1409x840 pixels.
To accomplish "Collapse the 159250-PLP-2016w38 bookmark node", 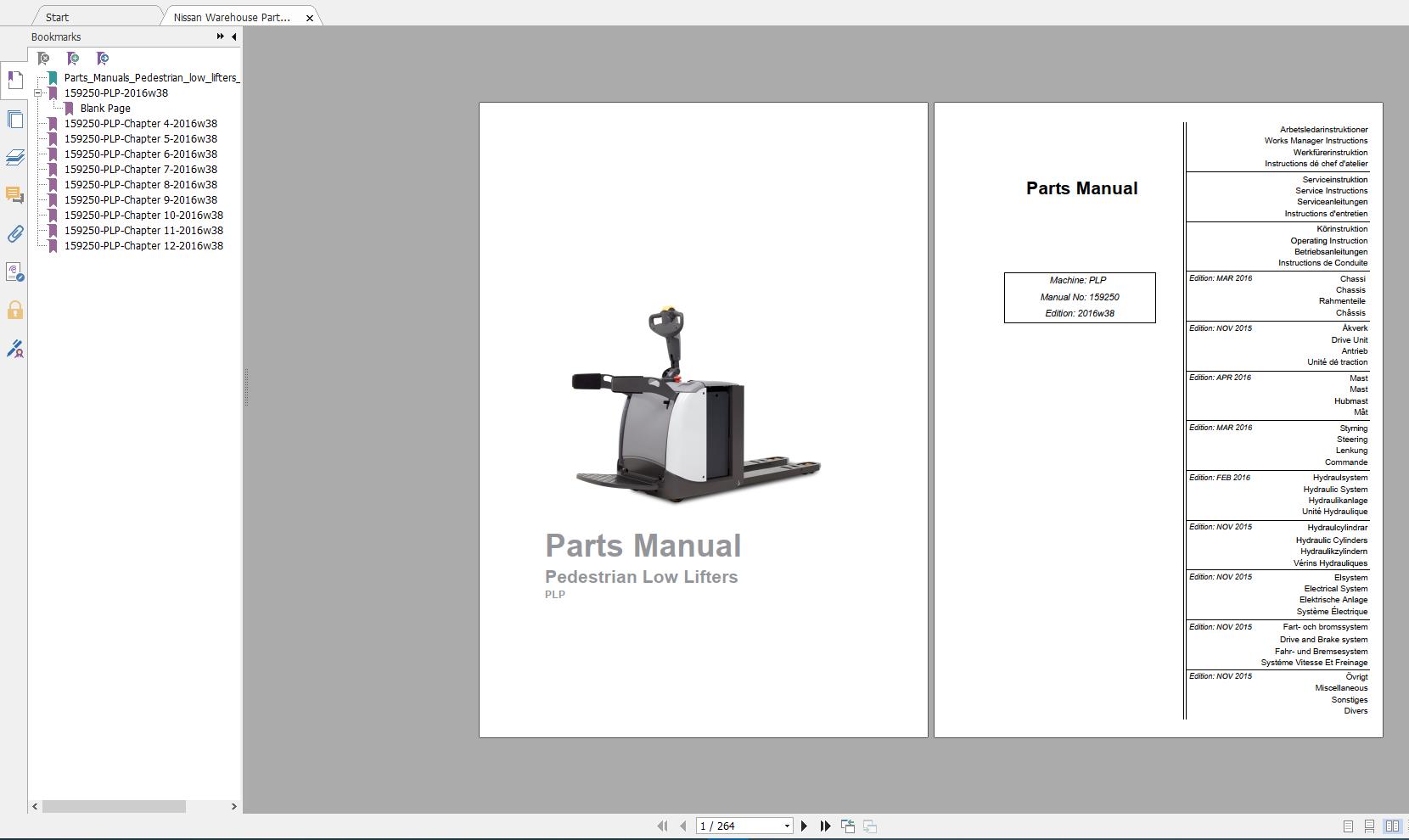I will pos(38,93).
